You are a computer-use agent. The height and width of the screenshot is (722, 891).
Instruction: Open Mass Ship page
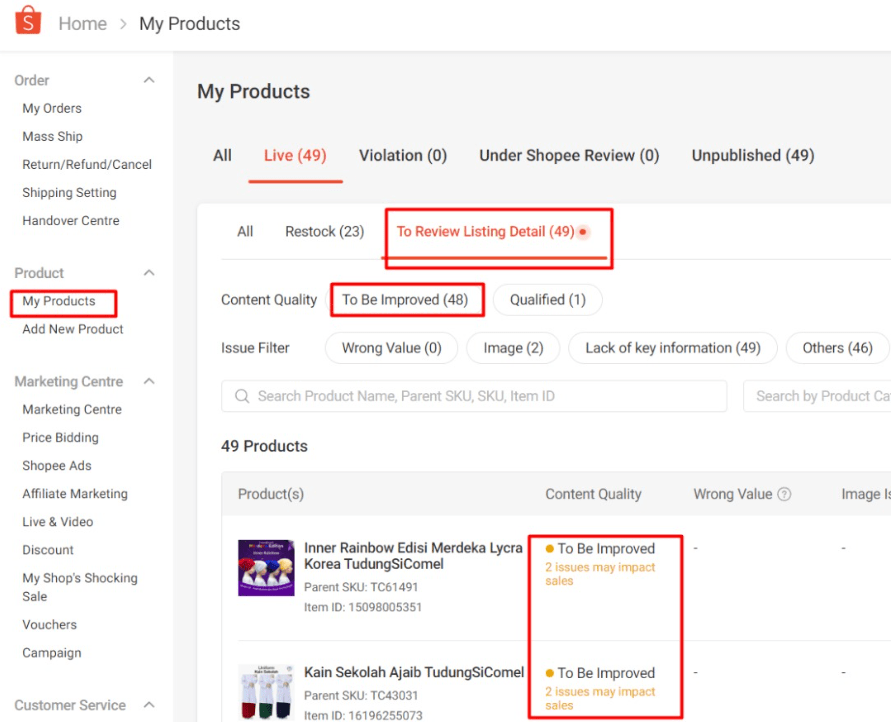(x=52, y=136)
